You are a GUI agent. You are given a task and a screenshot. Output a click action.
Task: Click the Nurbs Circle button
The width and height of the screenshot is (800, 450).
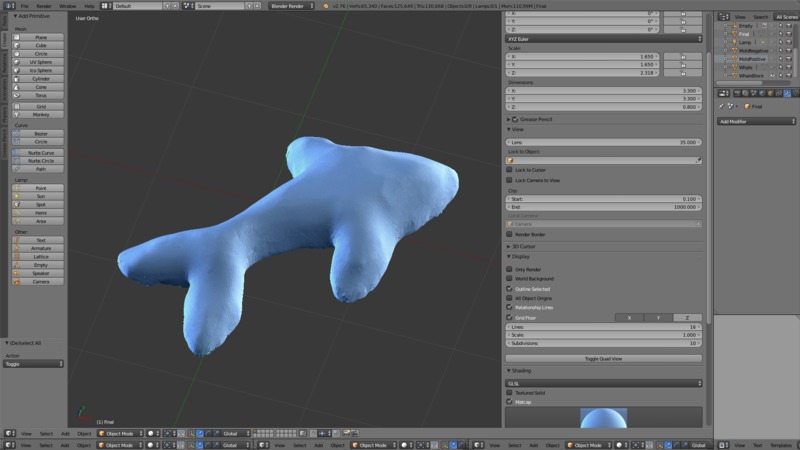click(x=38, y=161)
